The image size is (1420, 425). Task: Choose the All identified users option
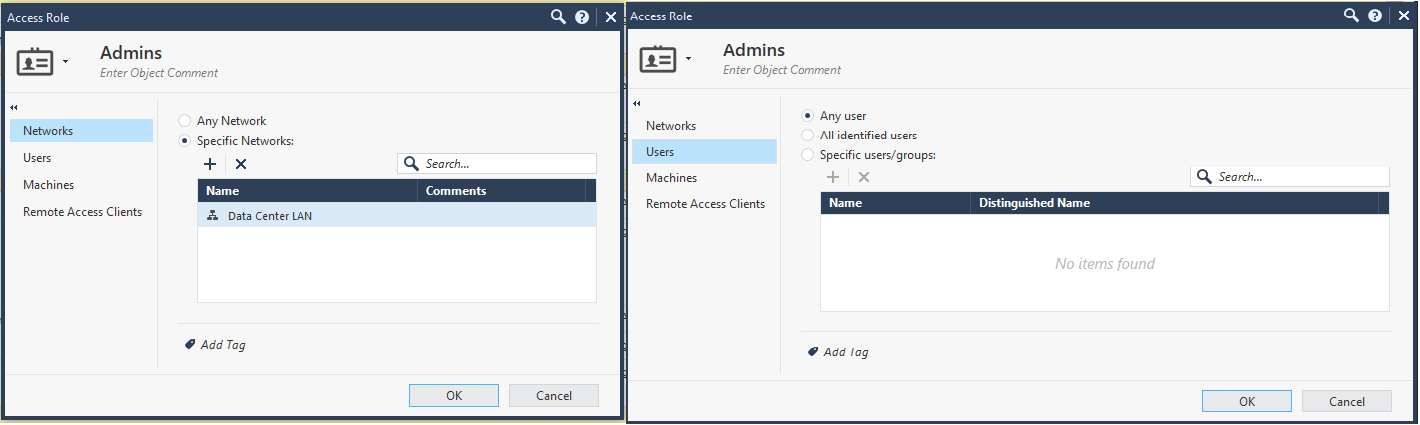(x=808, y=135)
